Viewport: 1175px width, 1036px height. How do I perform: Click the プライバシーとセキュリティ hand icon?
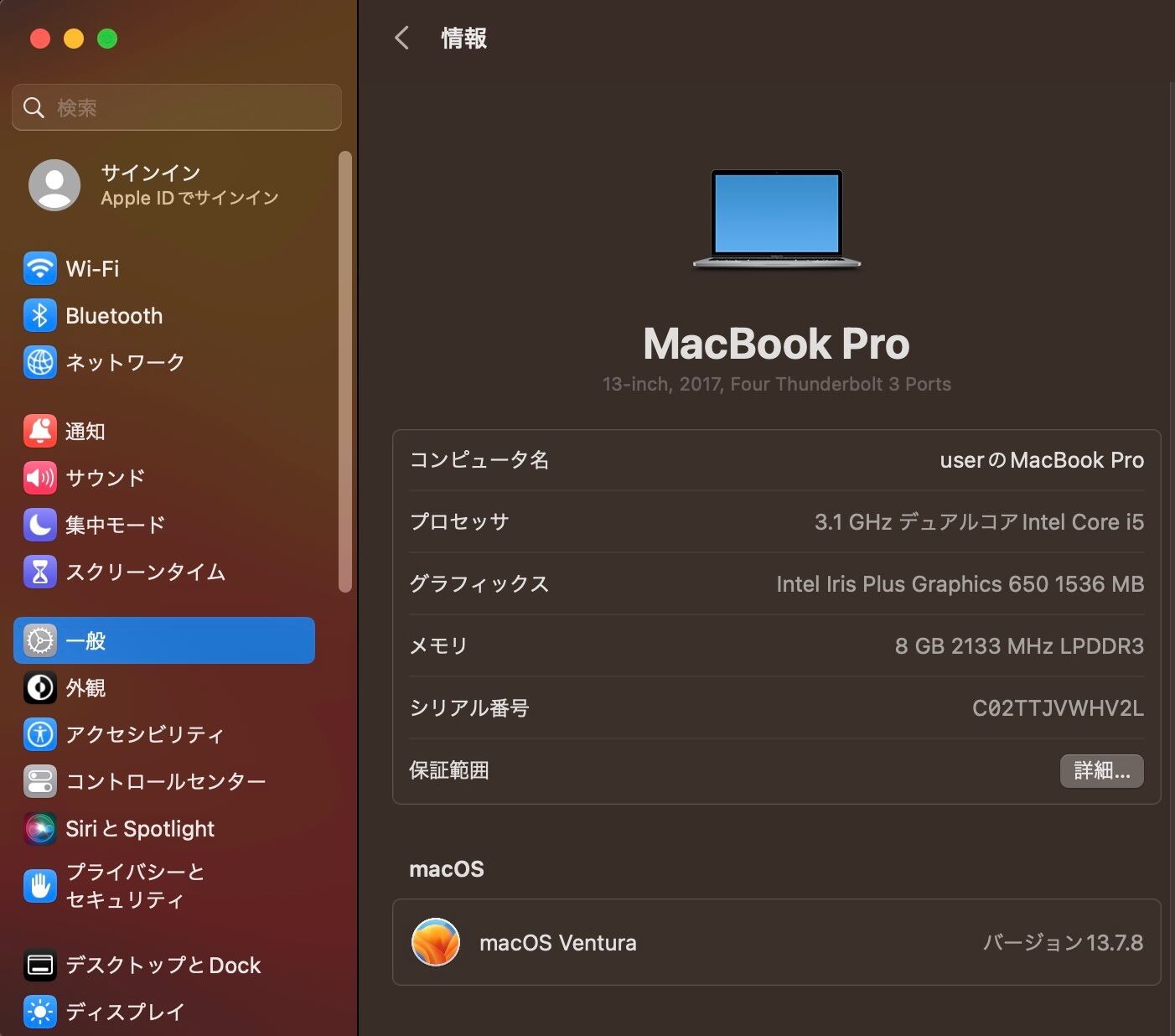tap(40, 886)
